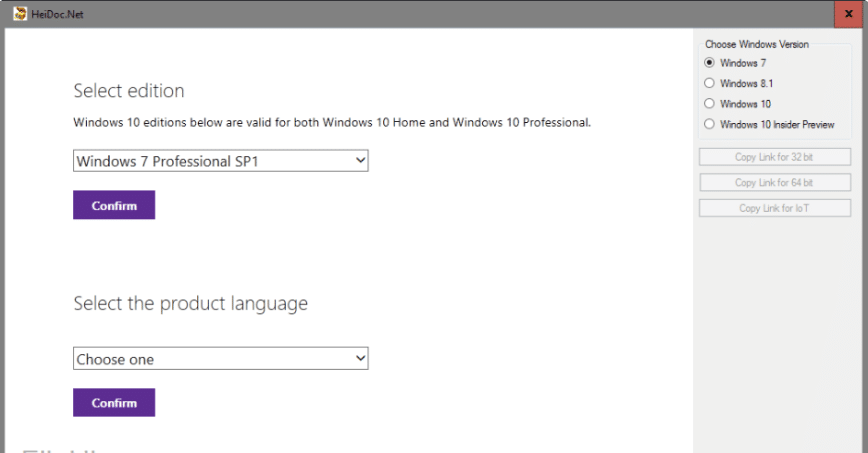Click Copy Link for 64 bit button

(x=774, y=182)
